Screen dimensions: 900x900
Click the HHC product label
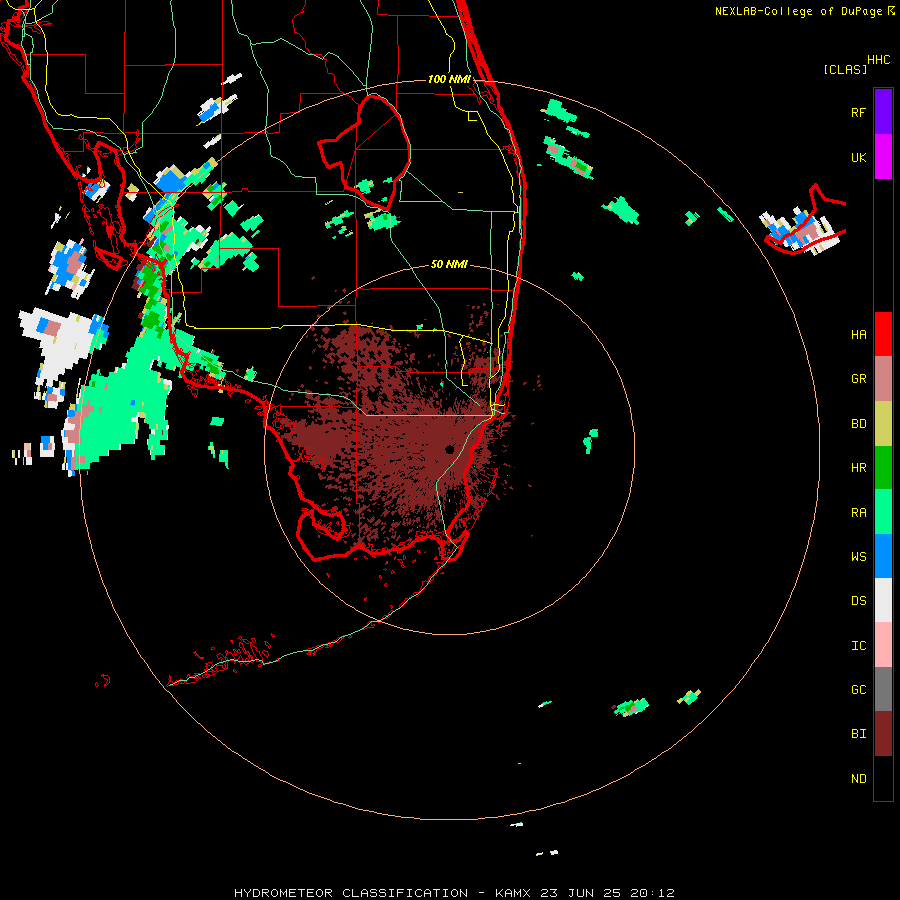click(878, 60)
